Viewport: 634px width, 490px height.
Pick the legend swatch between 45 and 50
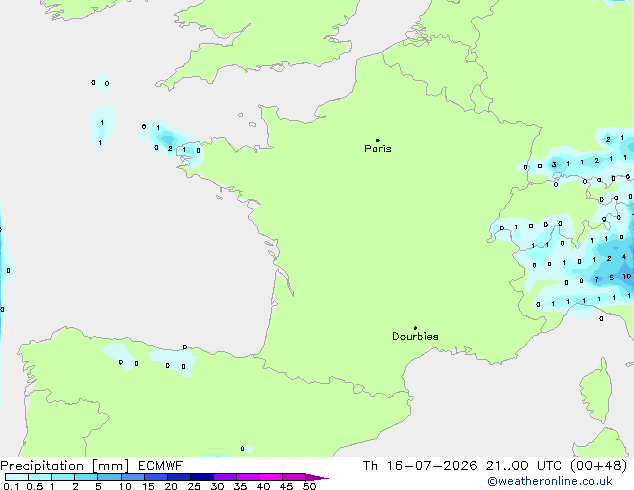294,477
